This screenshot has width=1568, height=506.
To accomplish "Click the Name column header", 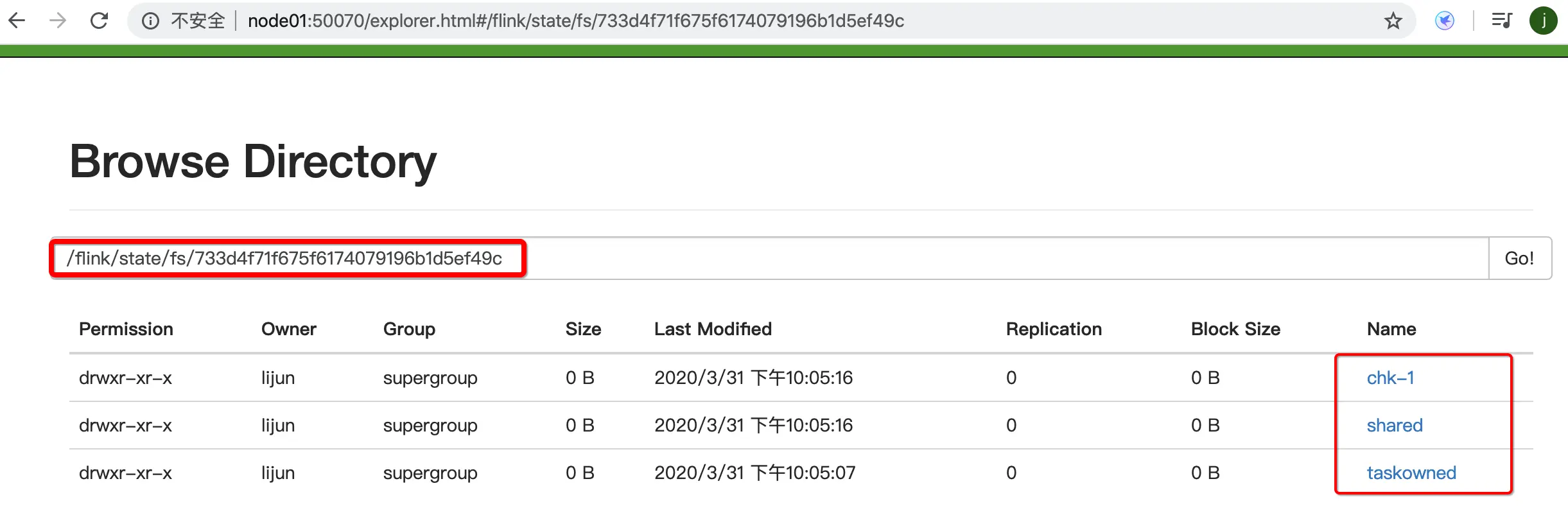I will [x=1391, y=329].
